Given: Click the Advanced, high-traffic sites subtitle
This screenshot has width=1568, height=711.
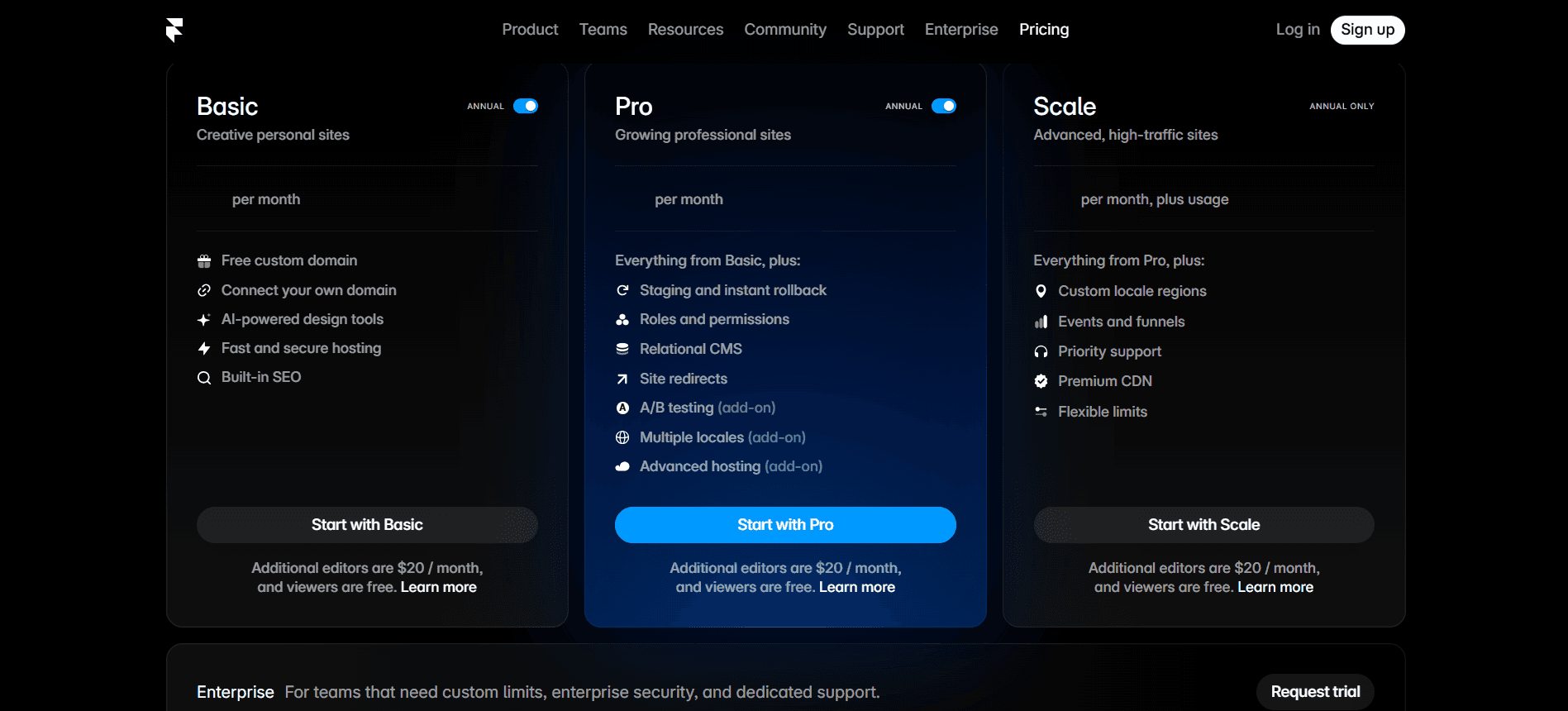Looking at the screenshot, I should point(1125,135).
